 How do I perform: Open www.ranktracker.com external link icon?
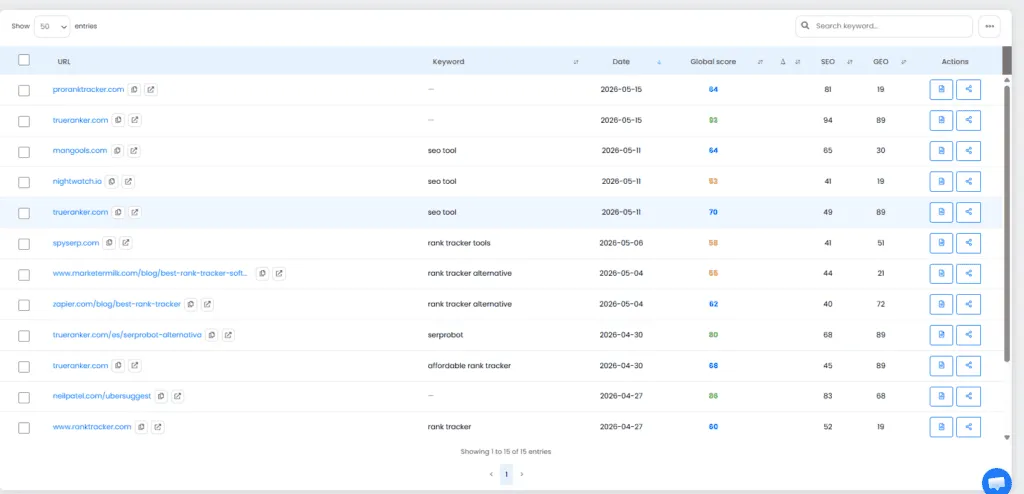tap(157, 427)
